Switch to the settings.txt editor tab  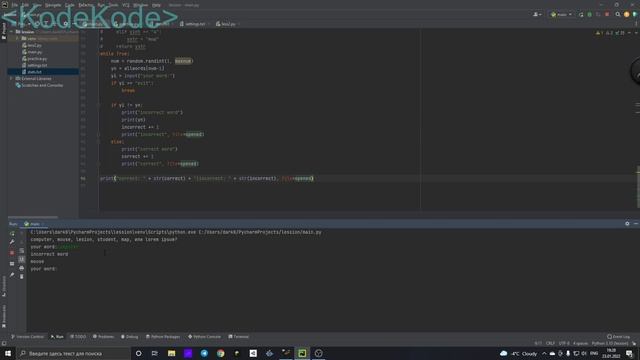(x=193, y=24)
